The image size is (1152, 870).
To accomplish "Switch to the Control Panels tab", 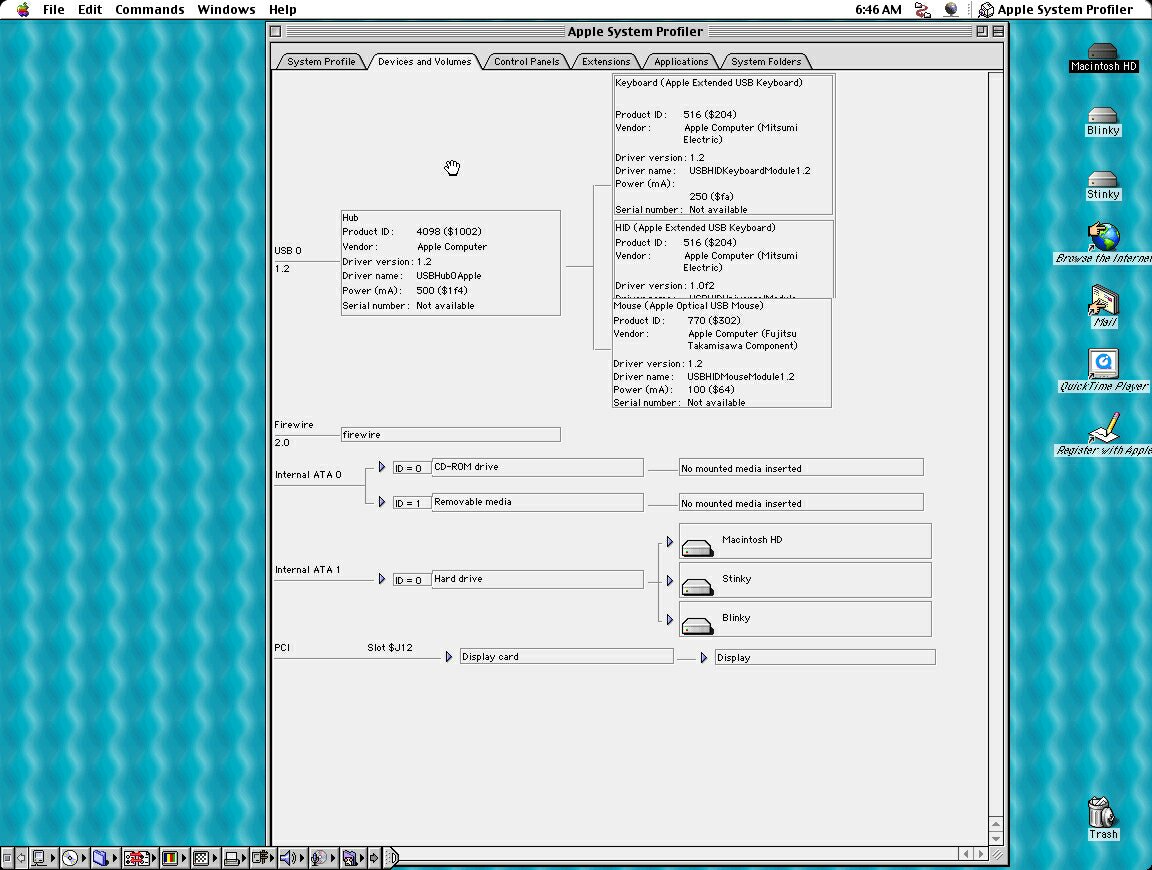I will point(526,62).
